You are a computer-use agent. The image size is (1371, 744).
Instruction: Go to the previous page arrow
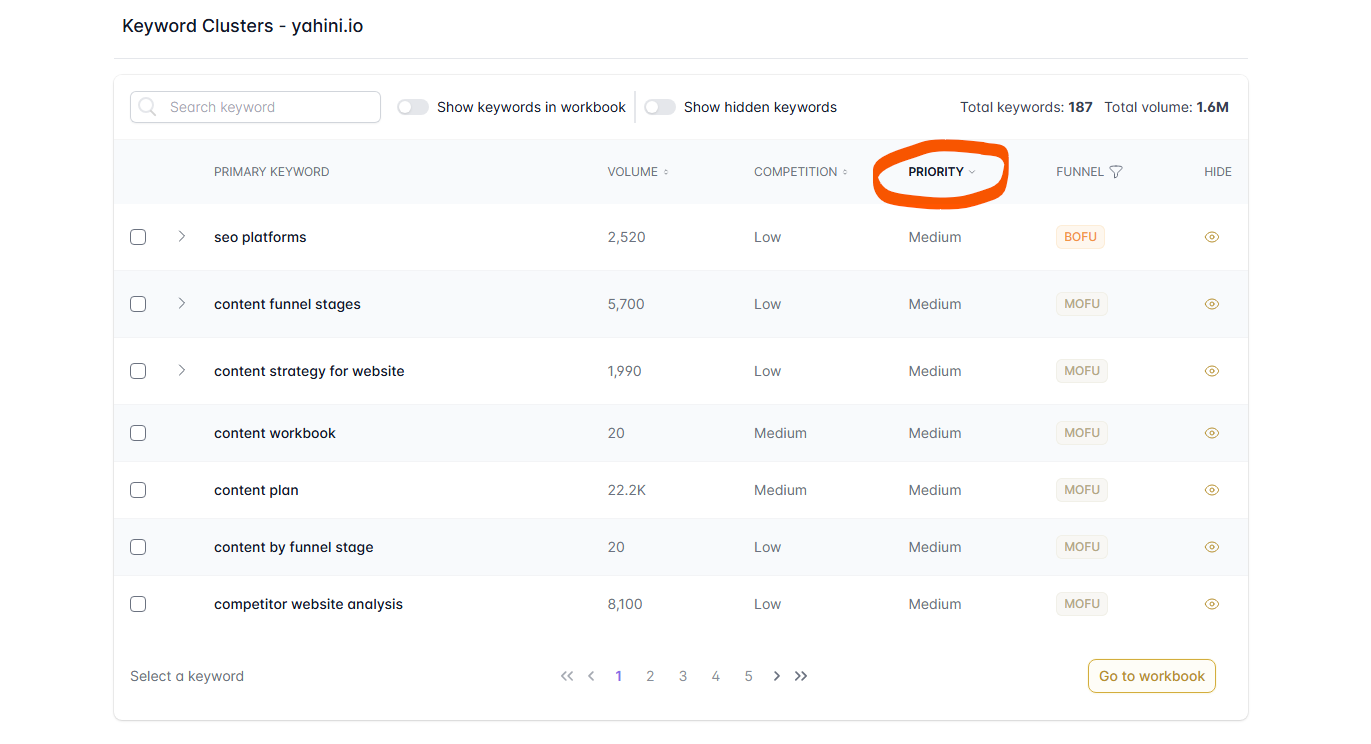click(x=591, y=676)
